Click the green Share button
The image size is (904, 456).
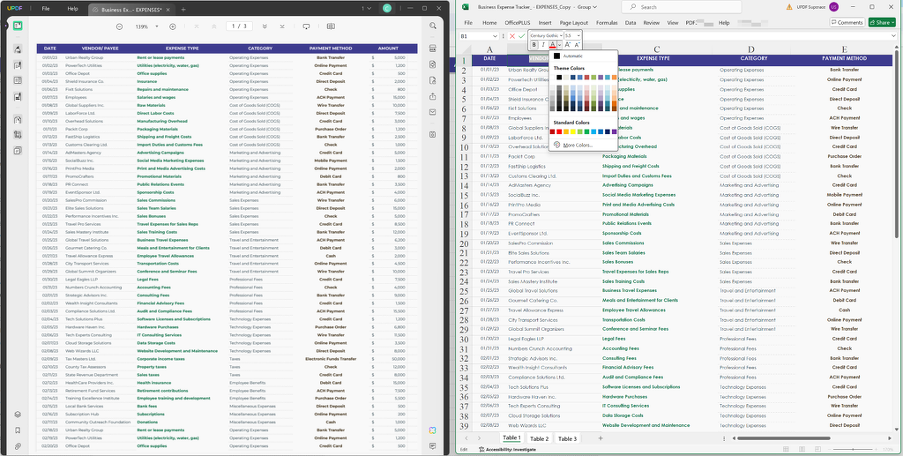point(882,22)
